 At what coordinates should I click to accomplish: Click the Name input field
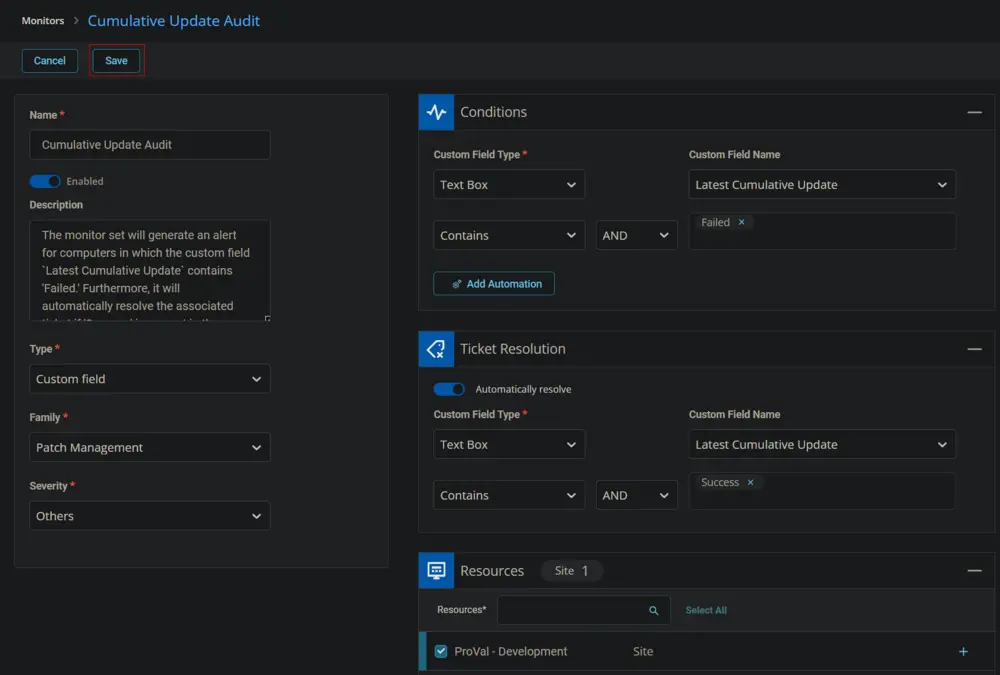(x=150, y=145)
